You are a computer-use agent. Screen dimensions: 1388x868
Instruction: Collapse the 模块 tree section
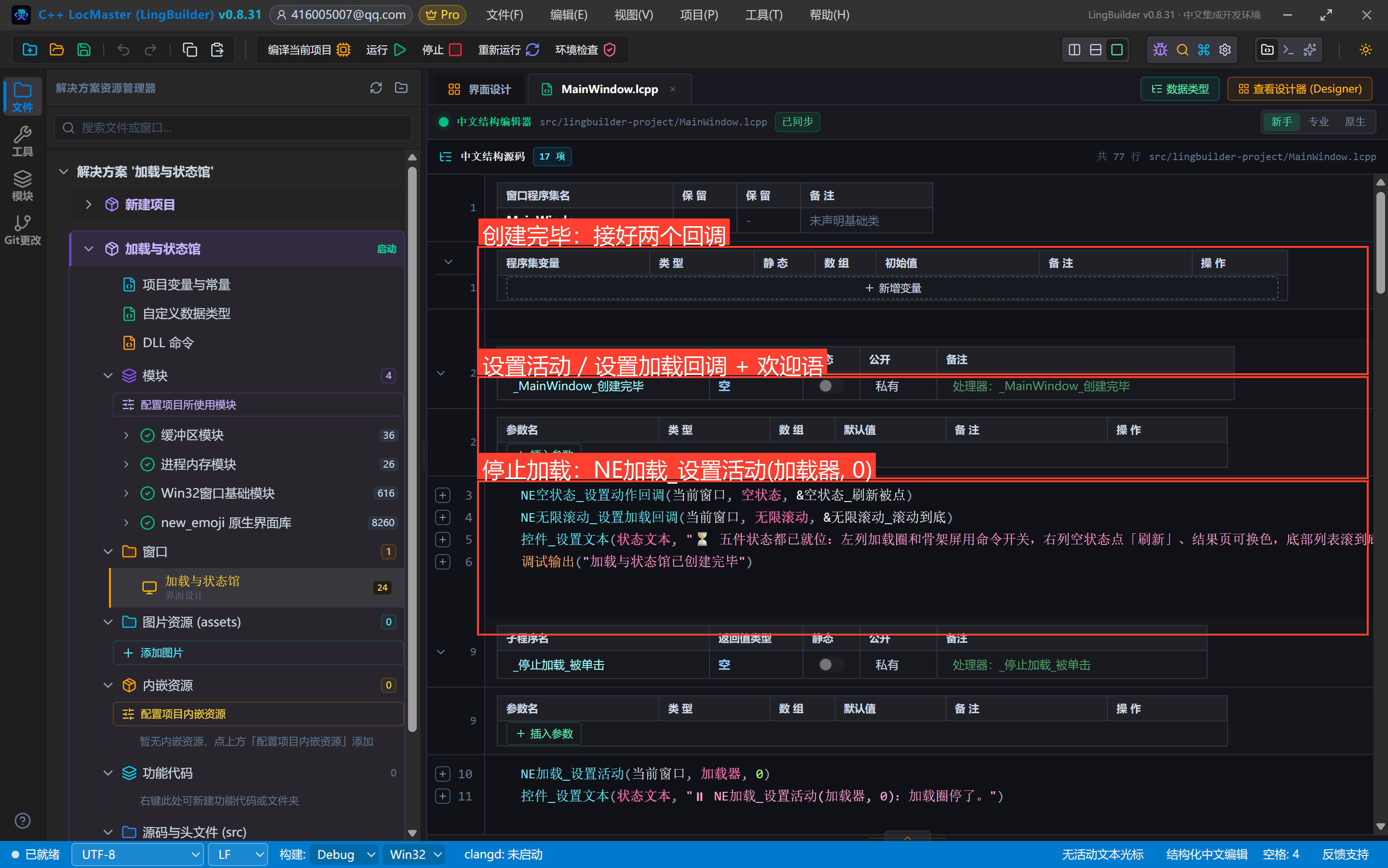coord(108,376)
